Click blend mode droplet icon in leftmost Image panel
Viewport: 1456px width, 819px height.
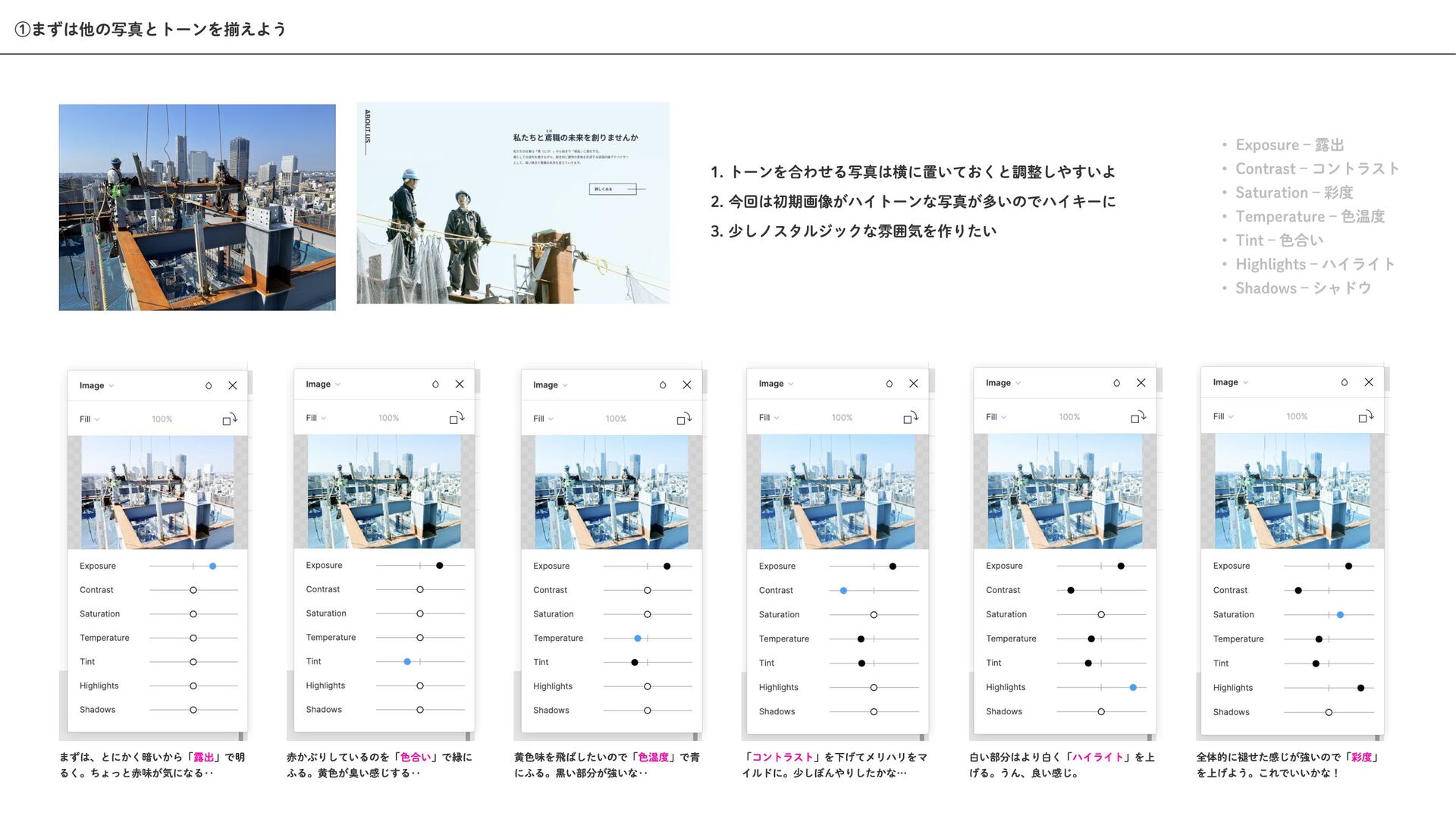click(x=209, y=386)
